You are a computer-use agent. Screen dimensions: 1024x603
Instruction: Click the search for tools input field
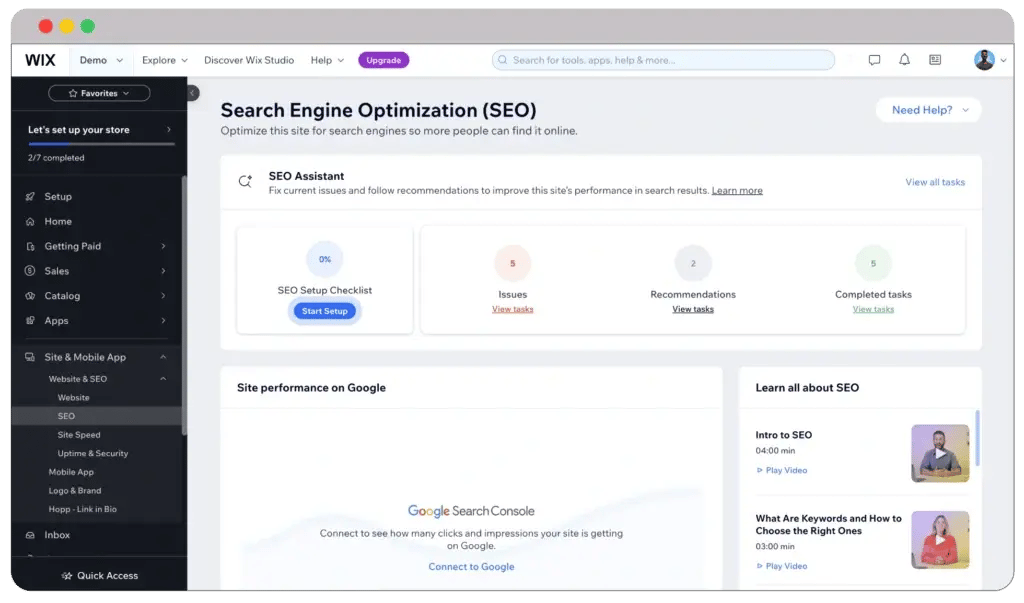pyautogui.click(x=663, y=60)
